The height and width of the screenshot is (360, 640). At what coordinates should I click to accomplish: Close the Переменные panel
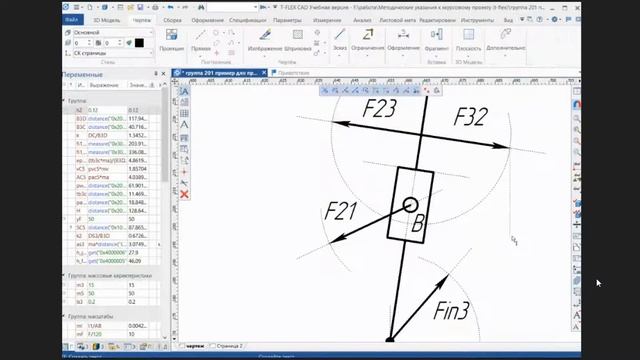pos(164,74)
